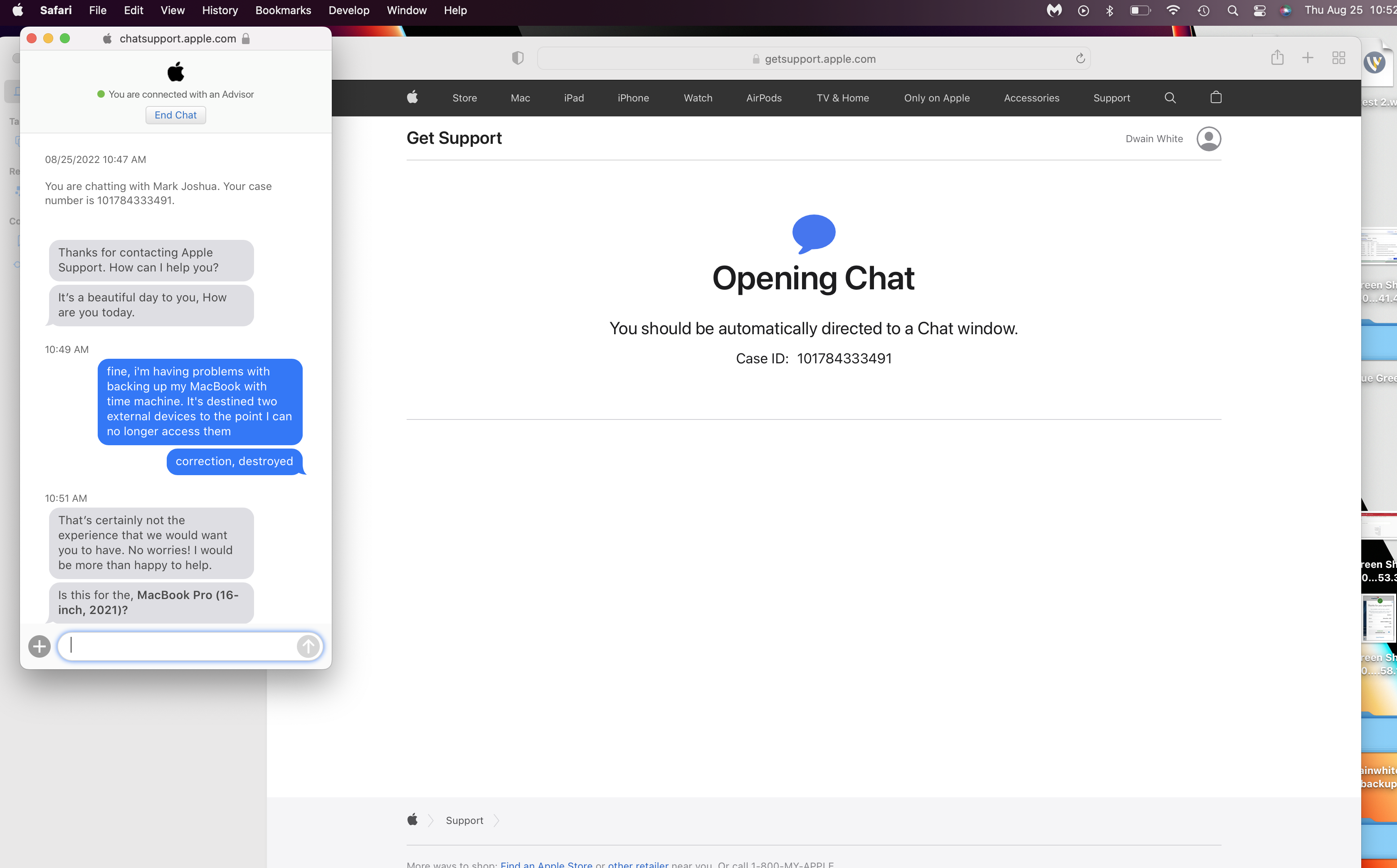Open Dwain White account profile icon

point(1209,139)
